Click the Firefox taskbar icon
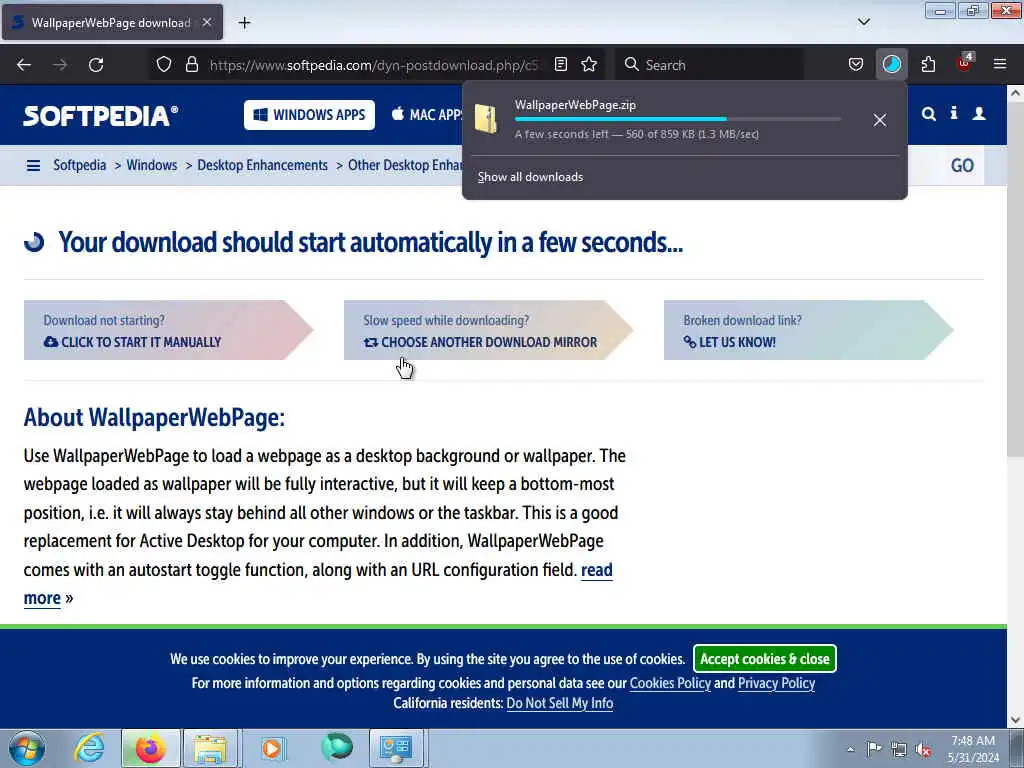Screen dimensions: 1024x768 pos(150,748)
